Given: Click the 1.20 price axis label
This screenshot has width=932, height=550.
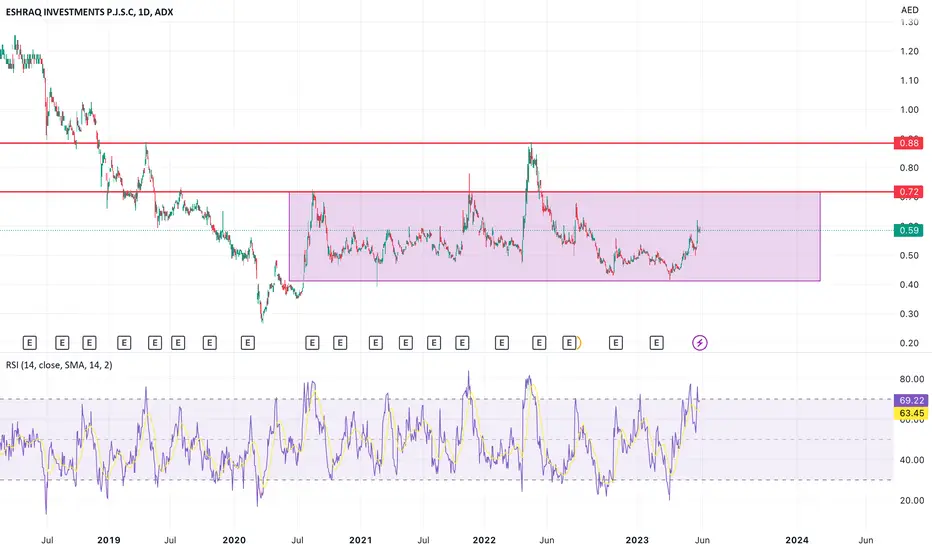Looking at the screenshot, I should (x=909, y=51).
